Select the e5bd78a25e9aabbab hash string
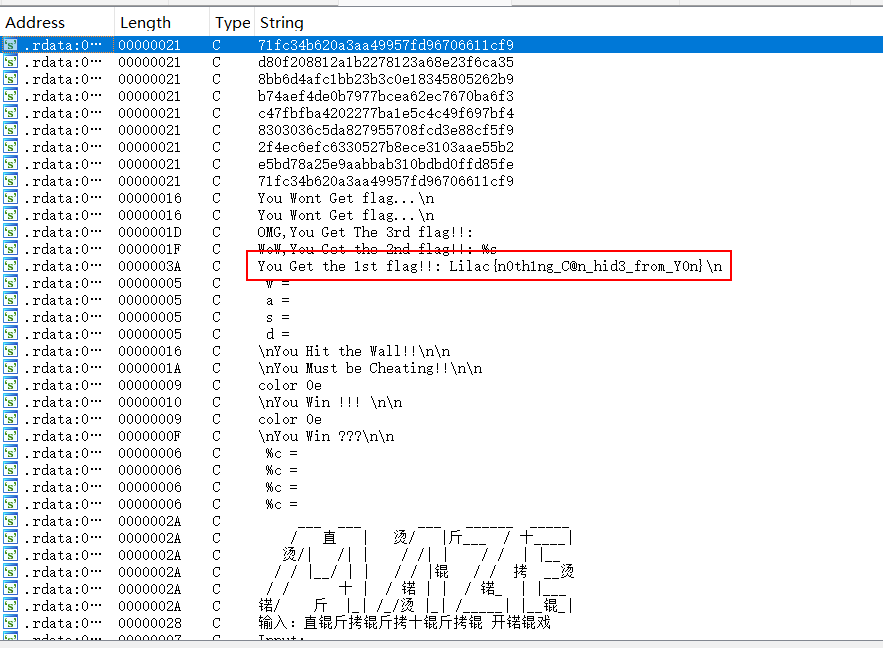Screen dimensions: 883x648 coord(385,164)
